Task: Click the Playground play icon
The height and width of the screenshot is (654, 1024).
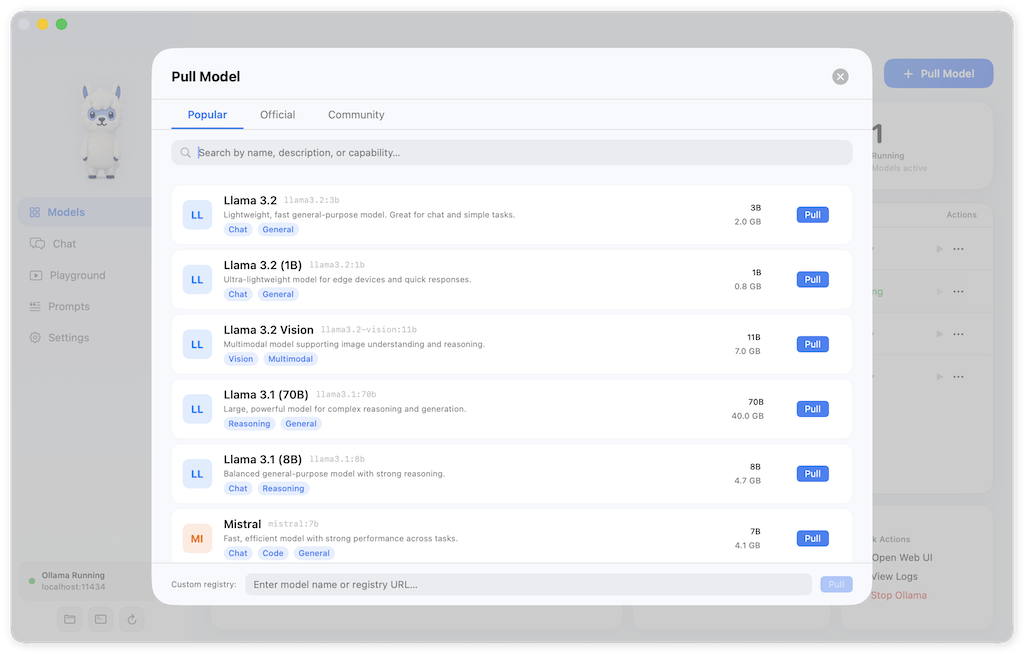Action: 36,276
